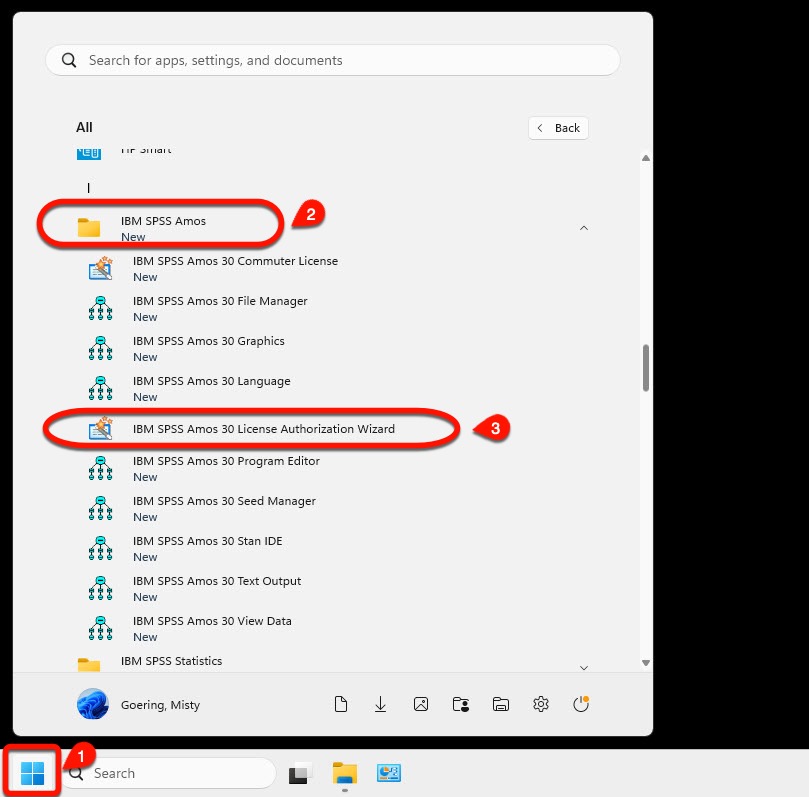Click the scrollbar up arrow
The height and width of the screenshot is (797, 809).
(x=645, y=158)
